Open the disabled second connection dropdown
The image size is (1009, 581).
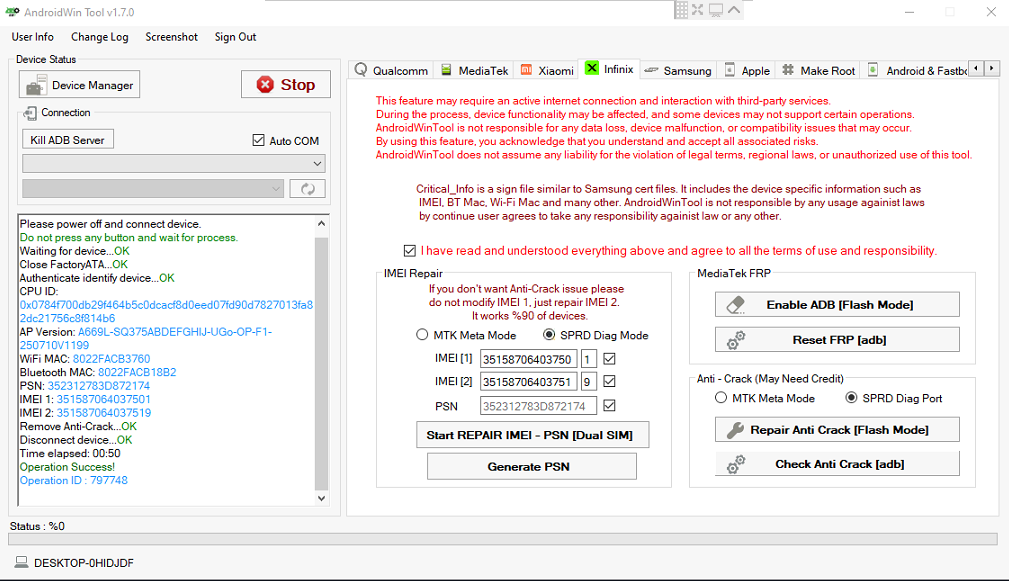[x=153, y=189]
